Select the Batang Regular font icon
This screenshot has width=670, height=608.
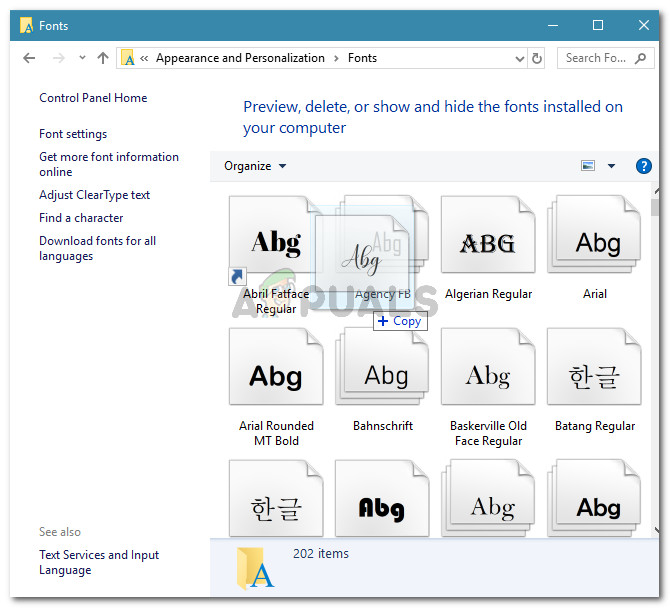594,367
